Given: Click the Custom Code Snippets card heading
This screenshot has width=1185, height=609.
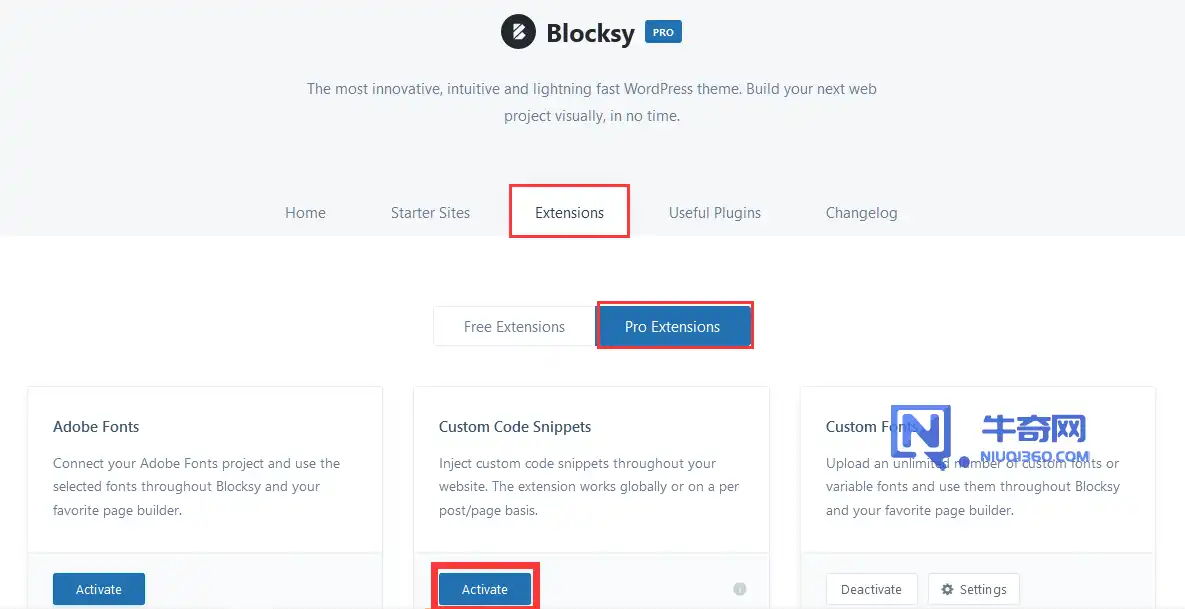Looking at the screenshot, I should click(515, 426).
